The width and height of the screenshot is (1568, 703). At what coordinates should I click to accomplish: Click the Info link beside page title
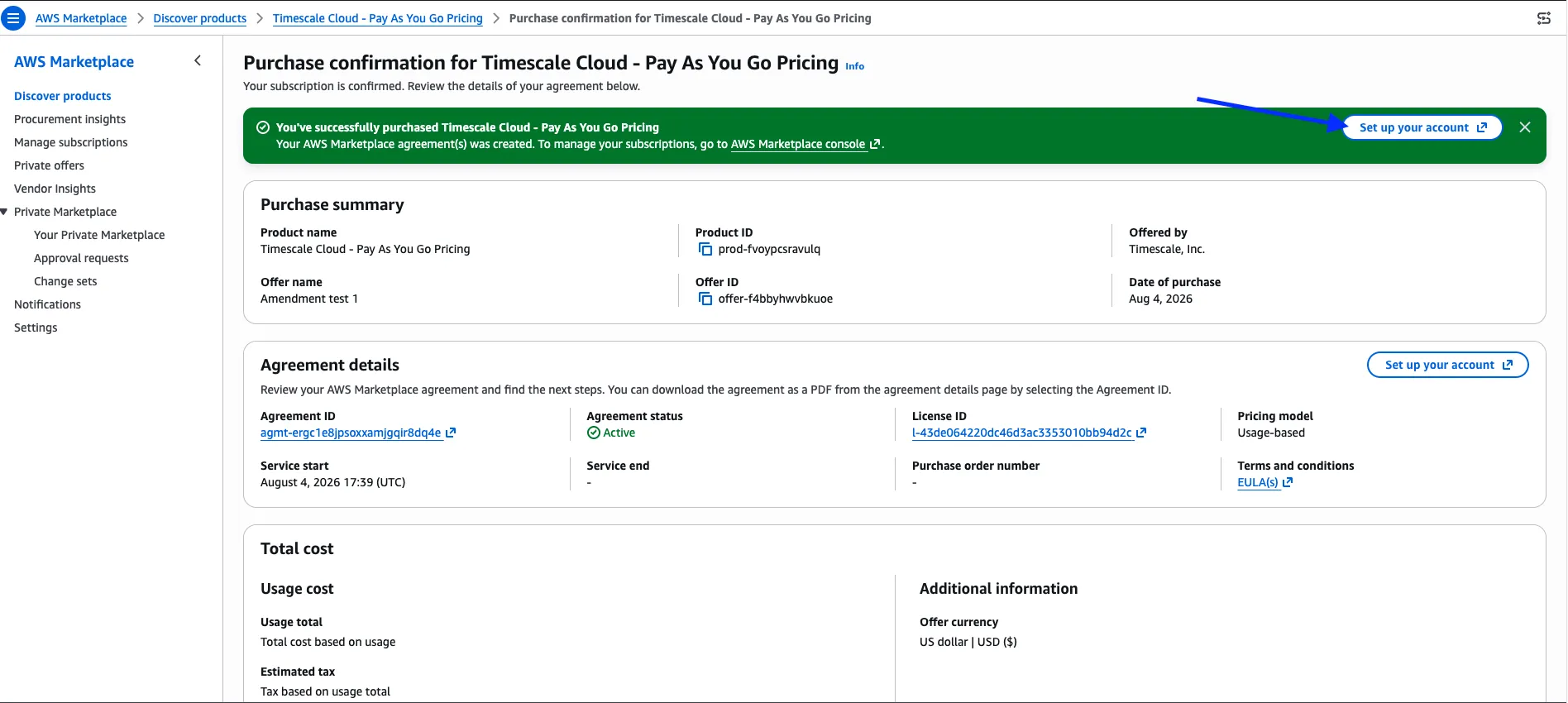tap(854, 66)
